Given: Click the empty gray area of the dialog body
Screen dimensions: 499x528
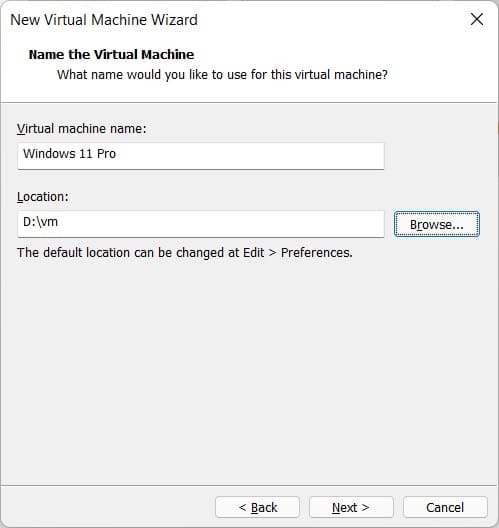Looking at the screenshot, I should (x=249, y=370).
